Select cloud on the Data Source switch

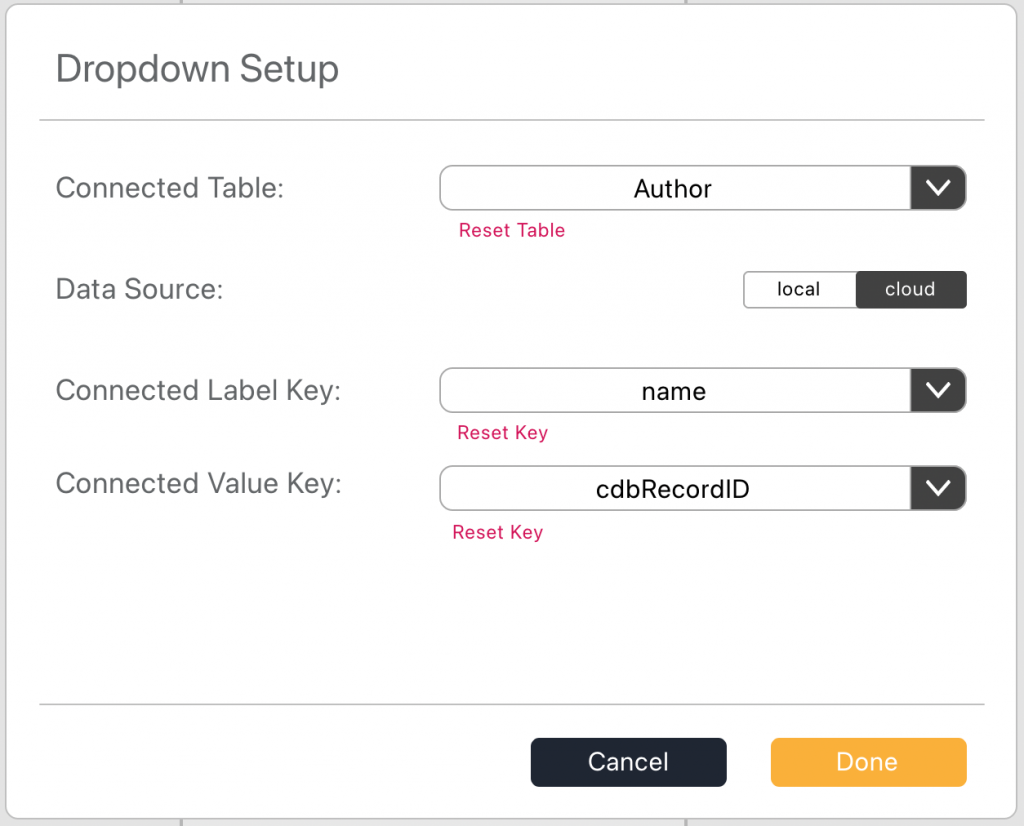pos(910,289)
